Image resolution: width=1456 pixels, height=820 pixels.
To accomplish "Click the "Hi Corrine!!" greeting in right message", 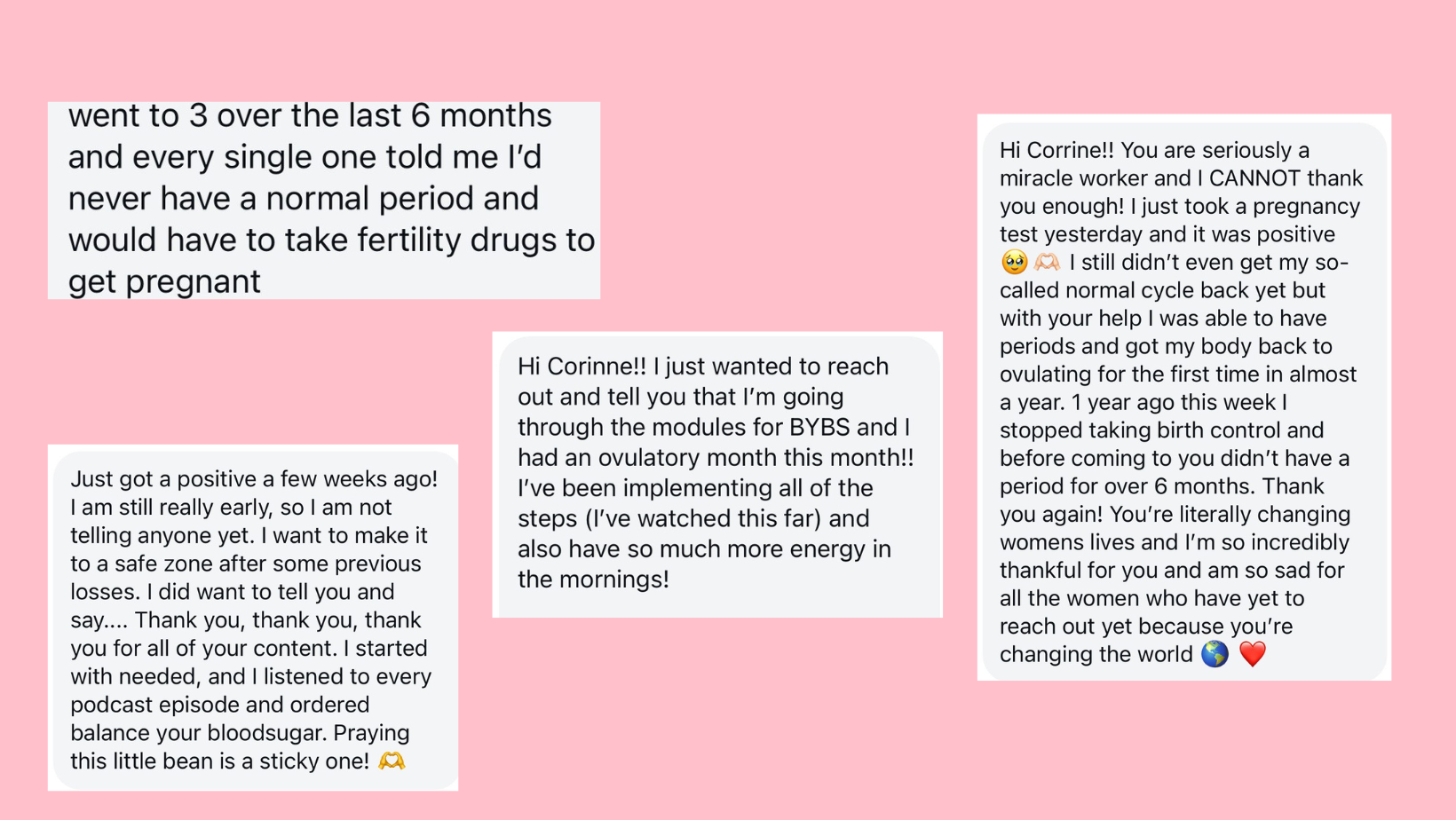I will point(1056,151).
